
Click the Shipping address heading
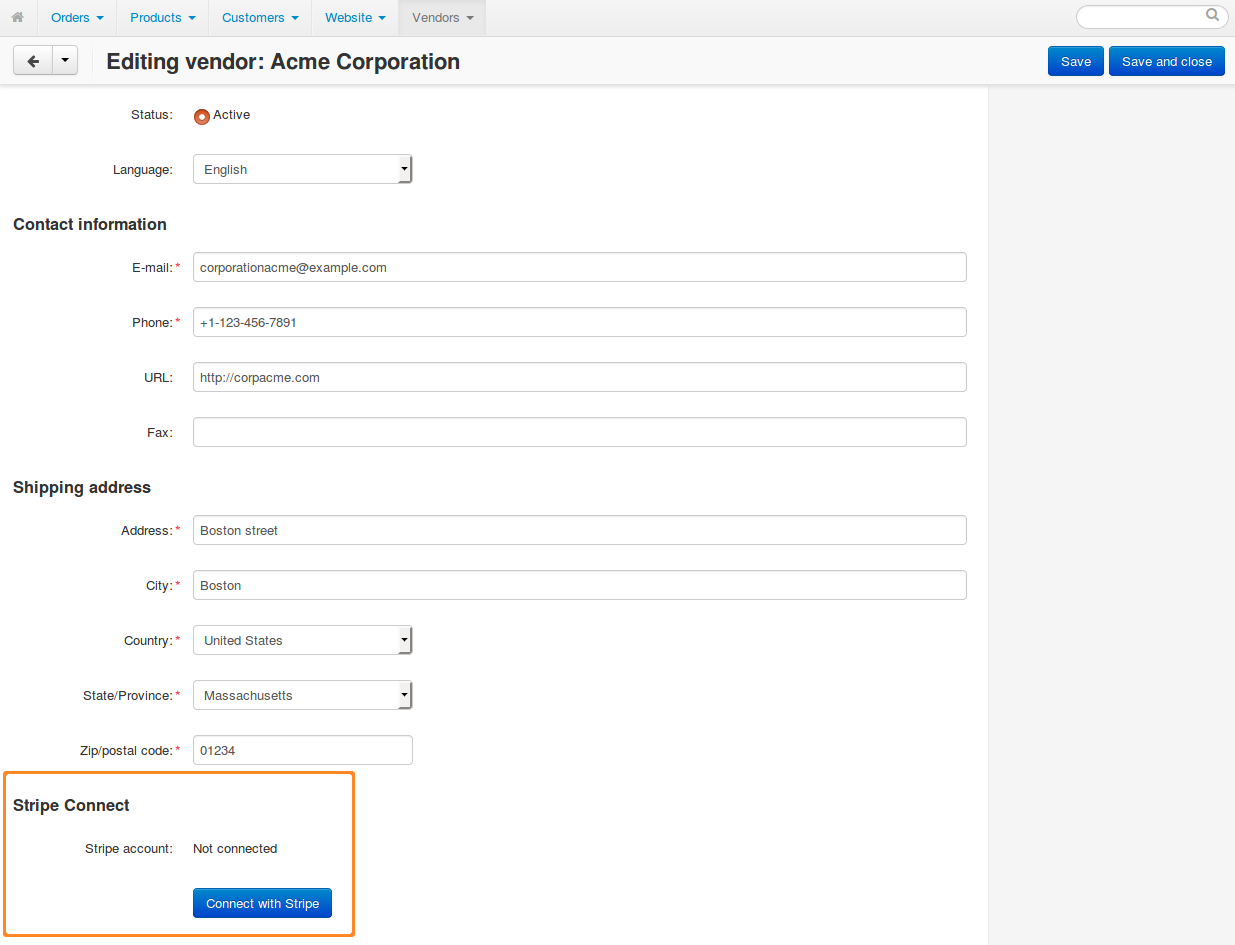point(82,487)
